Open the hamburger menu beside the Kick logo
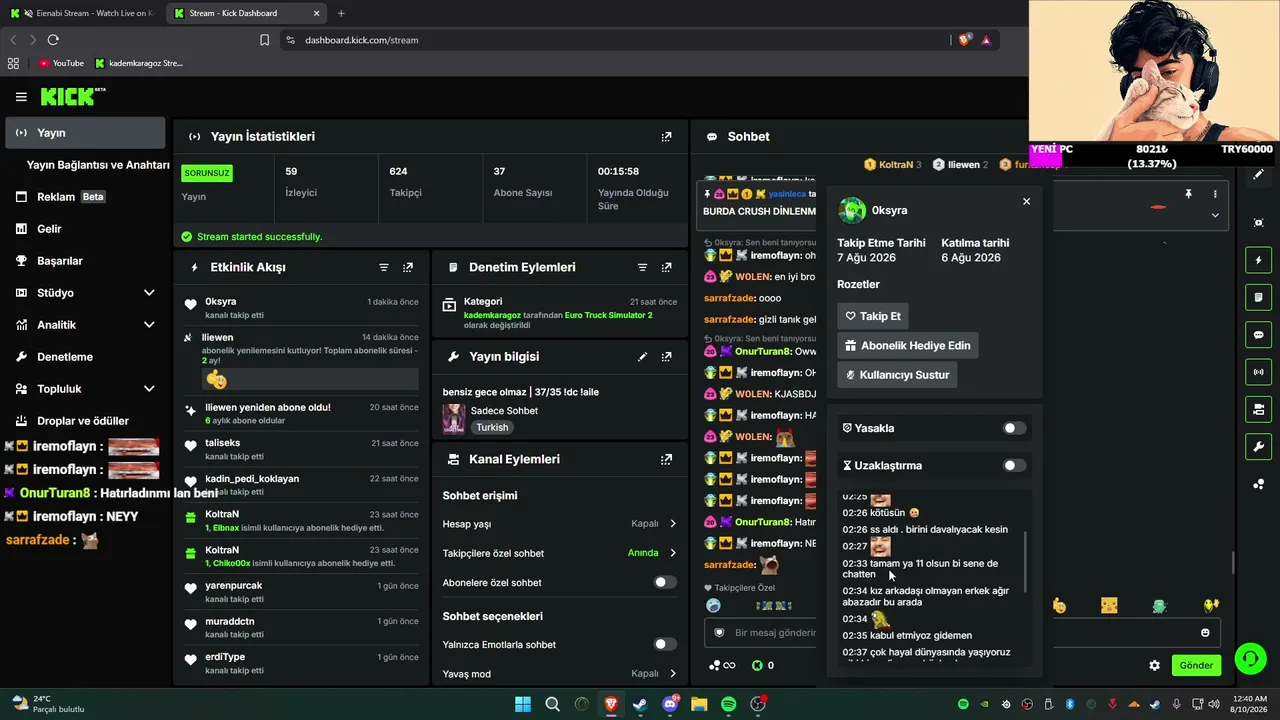1280x720 pixels. click(21, 97)
